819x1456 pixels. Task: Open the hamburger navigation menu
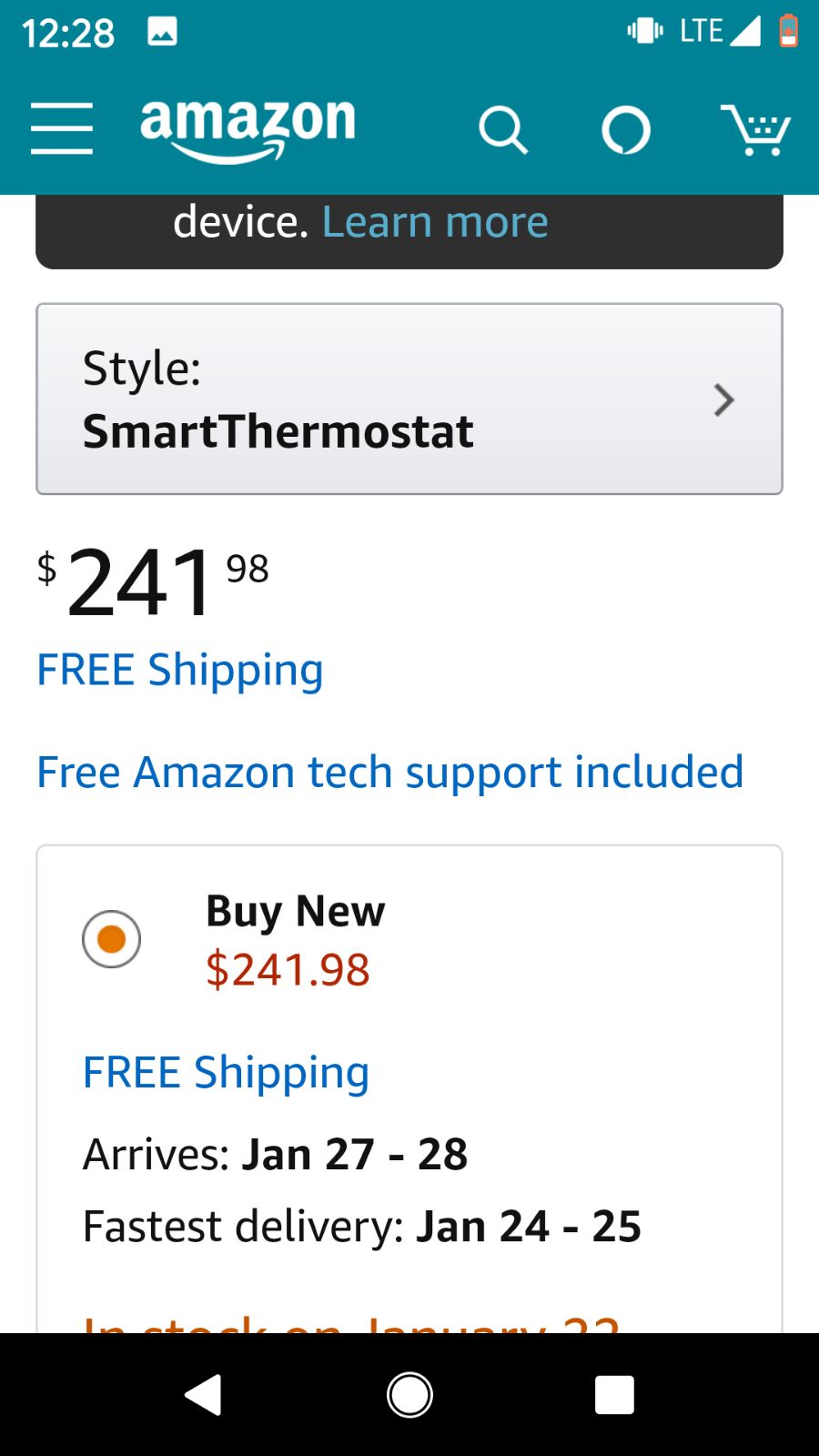tap(62, 128)
